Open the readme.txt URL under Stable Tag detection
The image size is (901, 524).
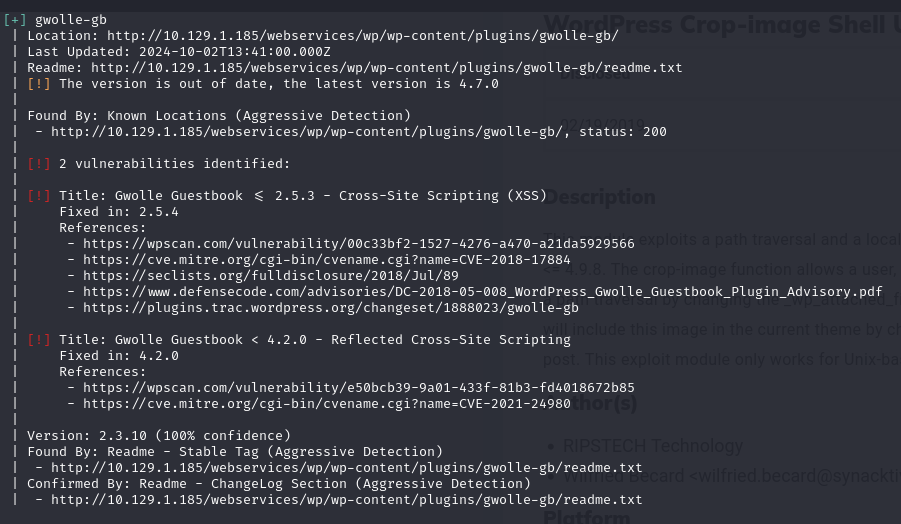click(347, 468)
